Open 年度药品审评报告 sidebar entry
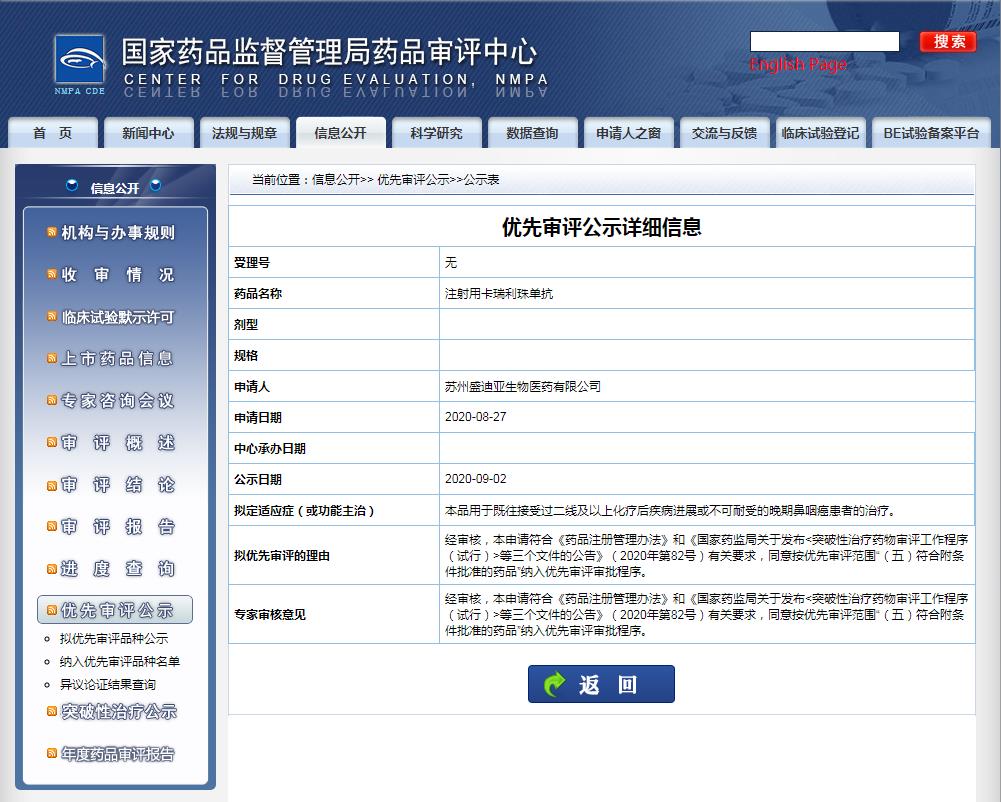 [x=118, y=753]
